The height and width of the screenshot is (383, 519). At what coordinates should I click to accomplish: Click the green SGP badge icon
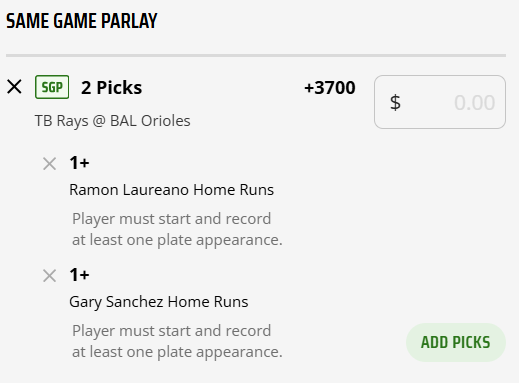(x=52, y=87)
